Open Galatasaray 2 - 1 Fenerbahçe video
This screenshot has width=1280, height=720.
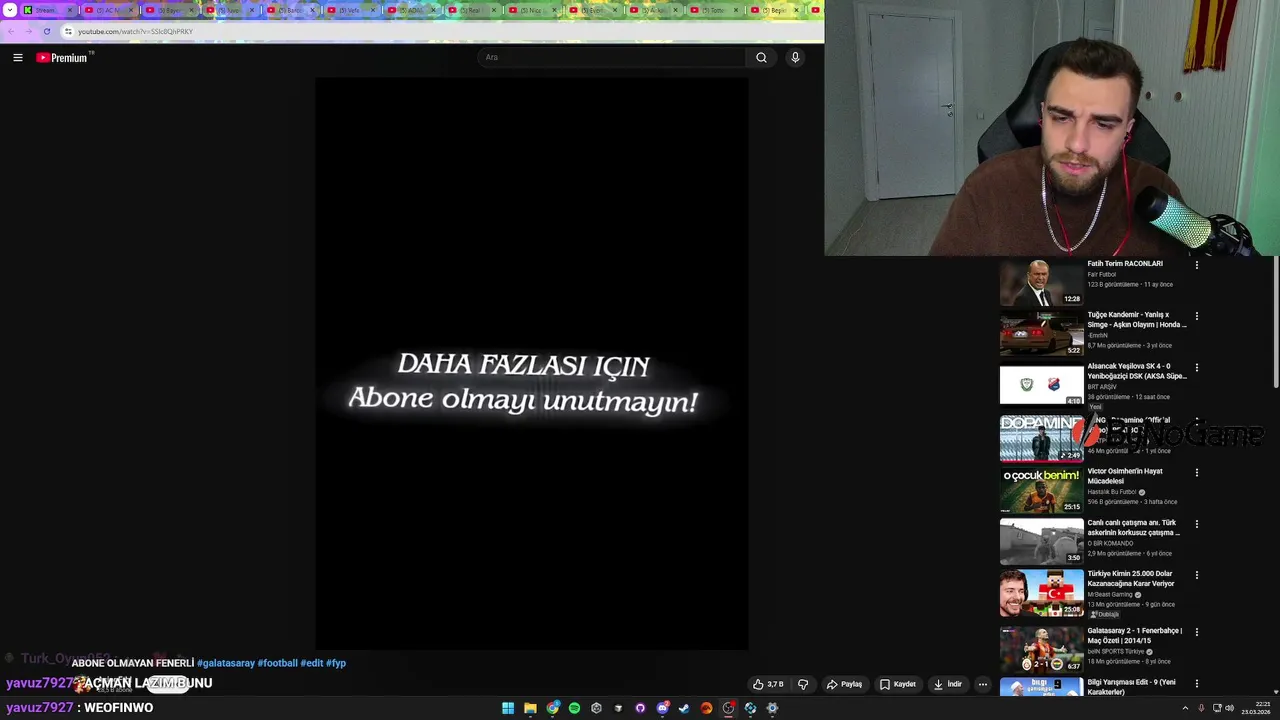tap(1135, 635)
